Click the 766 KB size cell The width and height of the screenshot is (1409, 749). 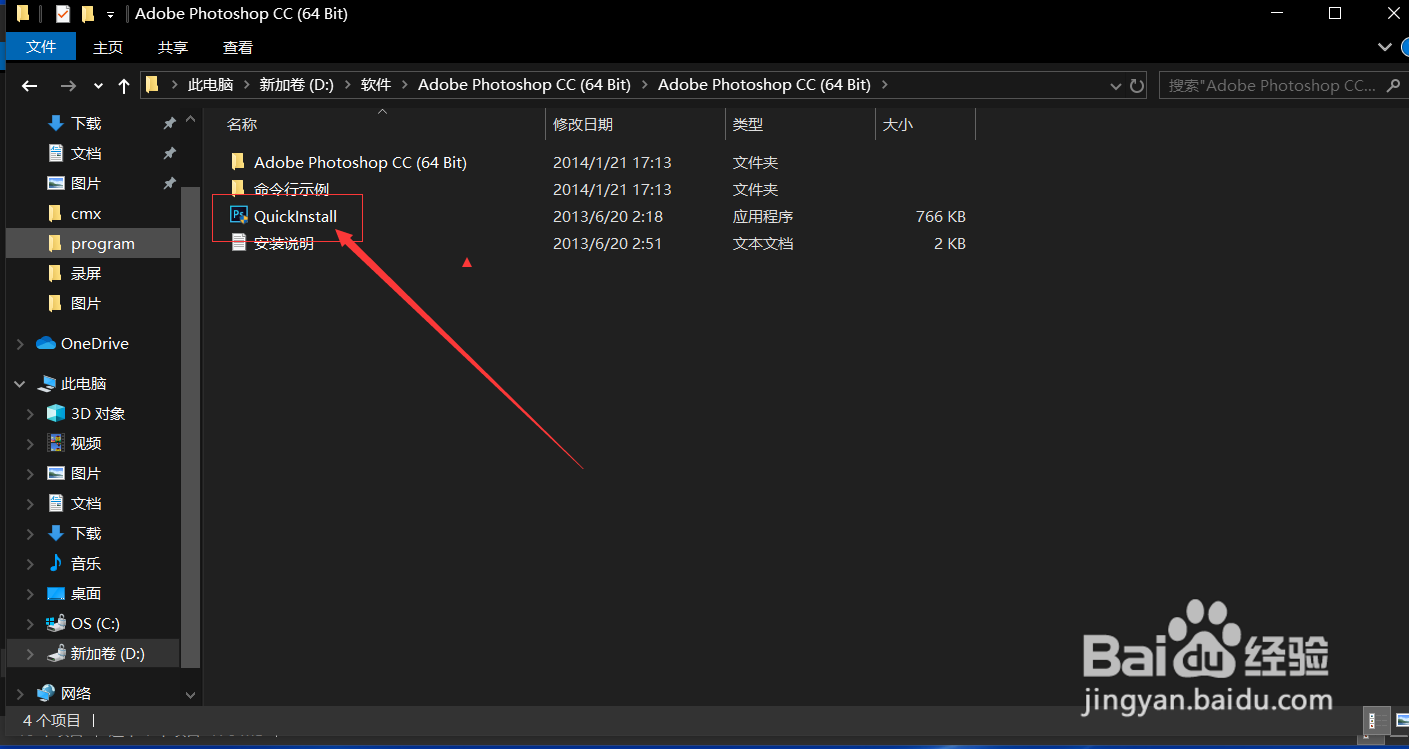click(x=940, y=216)
